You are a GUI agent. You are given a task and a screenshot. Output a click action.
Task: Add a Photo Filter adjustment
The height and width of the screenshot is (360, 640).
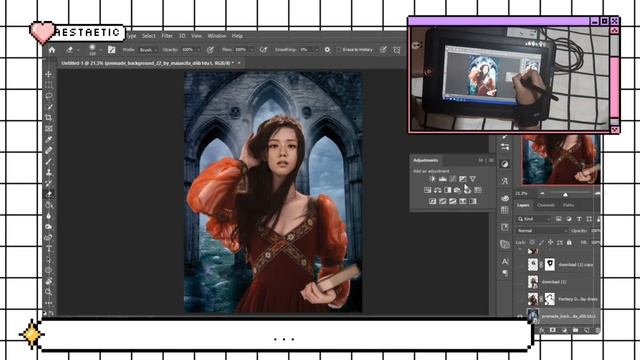click(x=458, y=190)
